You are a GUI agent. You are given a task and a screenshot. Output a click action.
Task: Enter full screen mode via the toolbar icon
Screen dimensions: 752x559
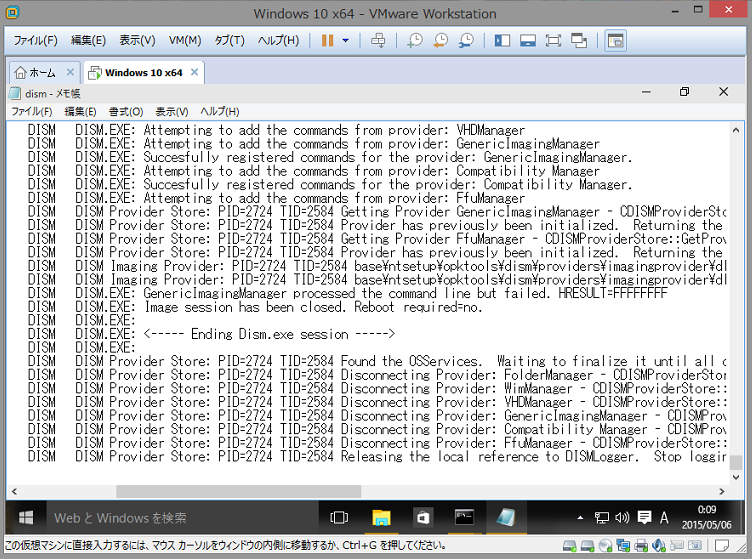552,41
